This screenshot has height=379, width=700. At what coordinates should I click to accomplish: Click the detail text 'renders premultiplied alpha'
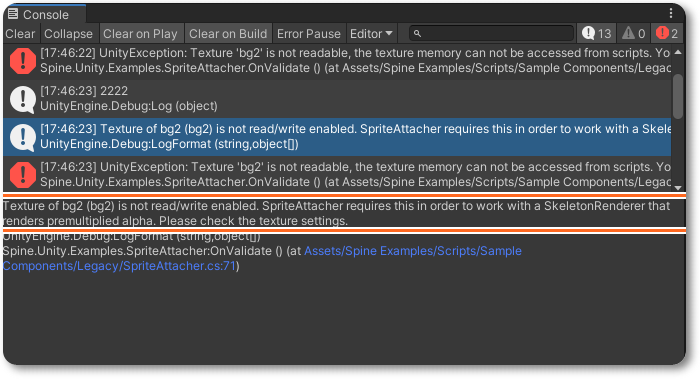tap(79, 221)
